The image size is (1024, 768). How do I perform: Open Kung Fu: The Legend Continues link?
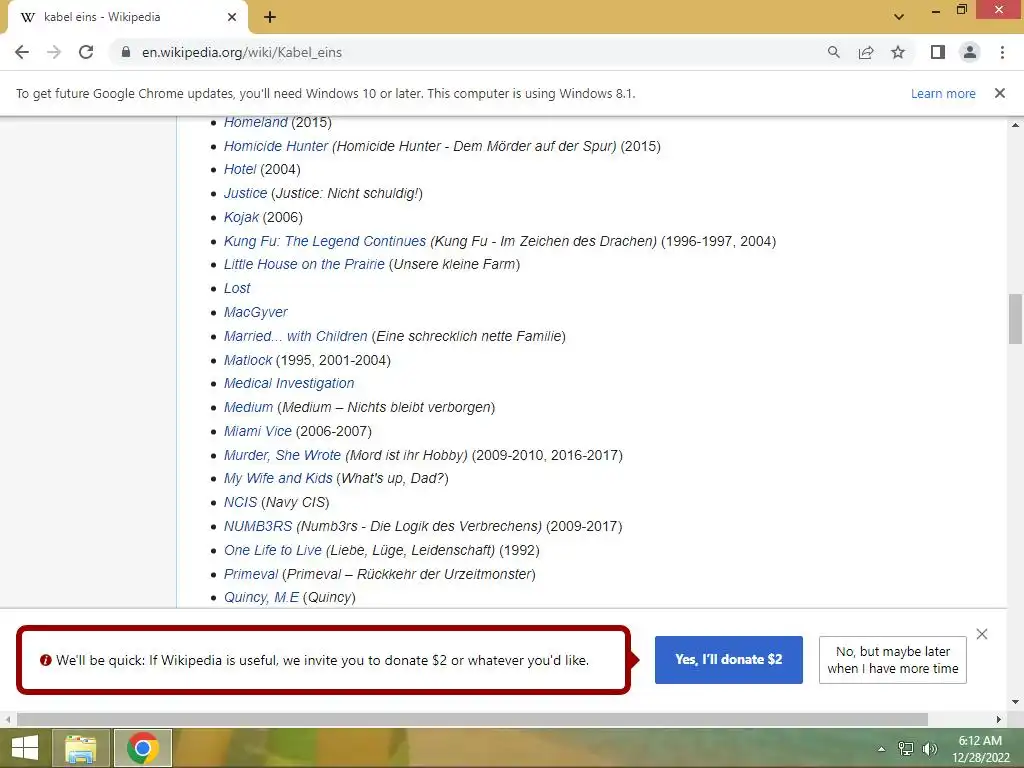tap(325, 241)
